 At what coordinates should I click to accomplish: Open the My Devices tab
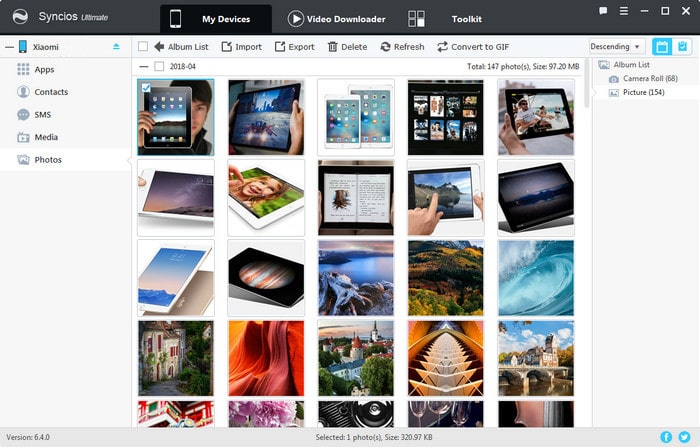[x=216, y=19]
